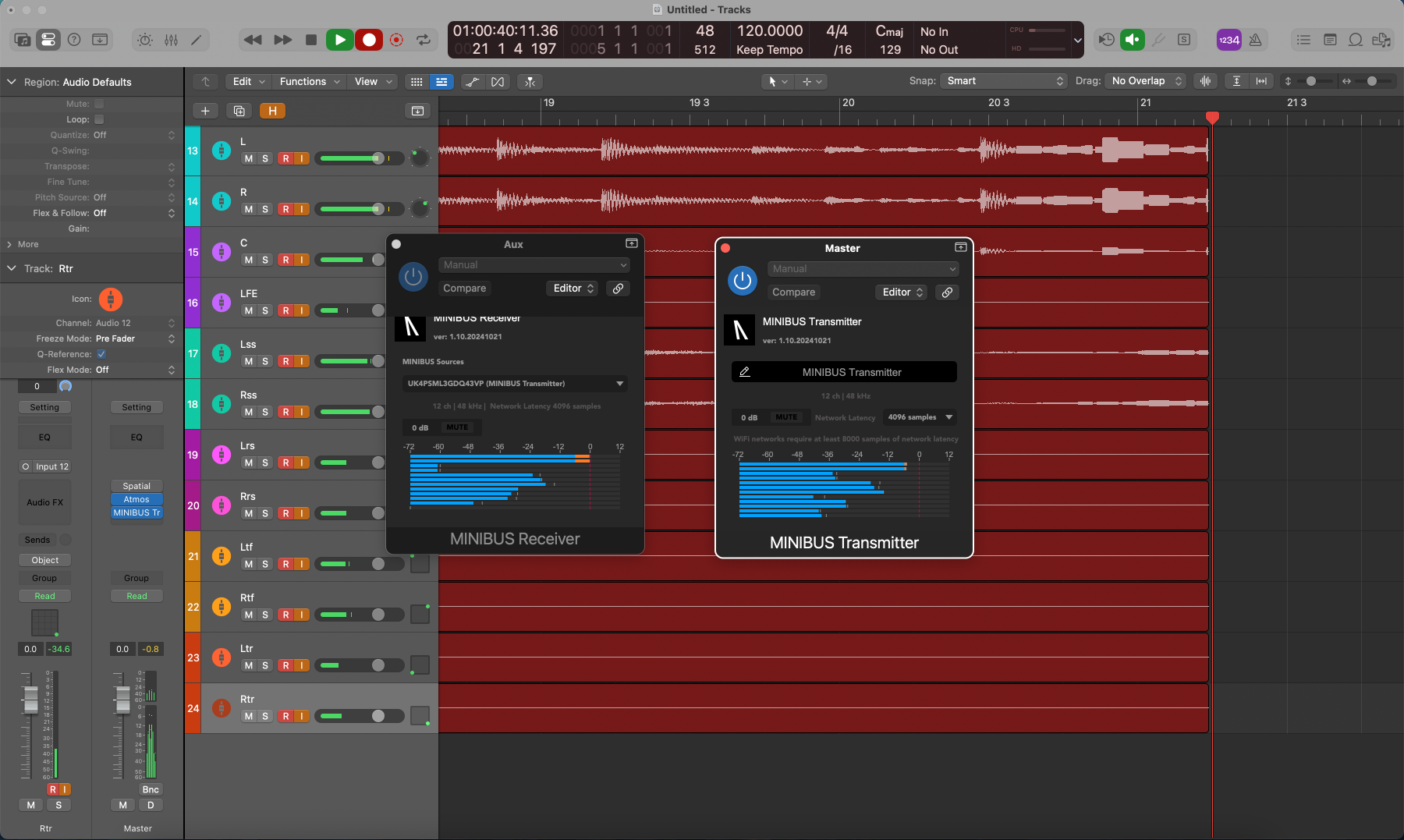
Task: Open the View menu
Action: coord(373,81)
